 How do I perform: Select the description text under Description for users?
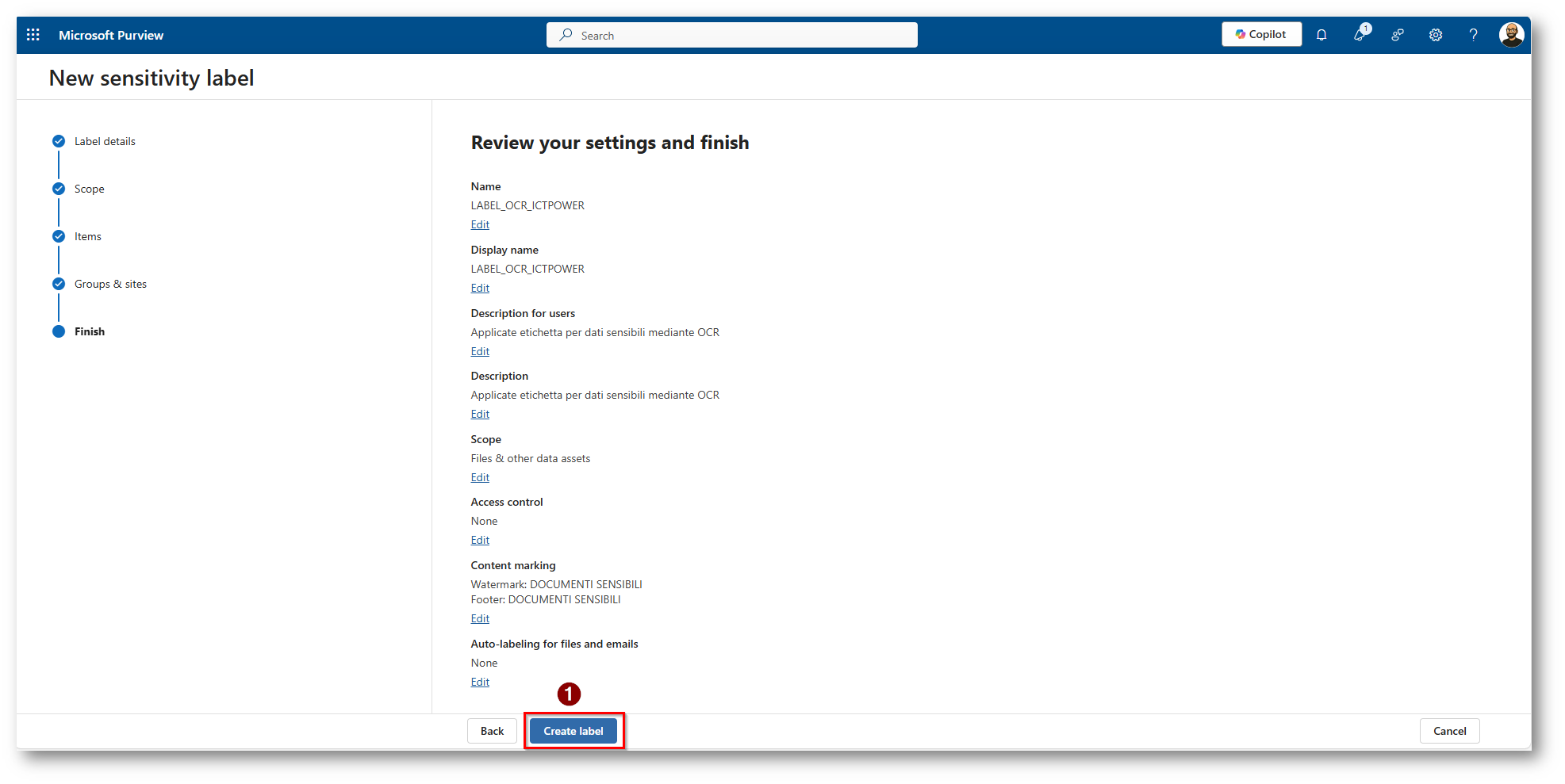coord(595,332)
